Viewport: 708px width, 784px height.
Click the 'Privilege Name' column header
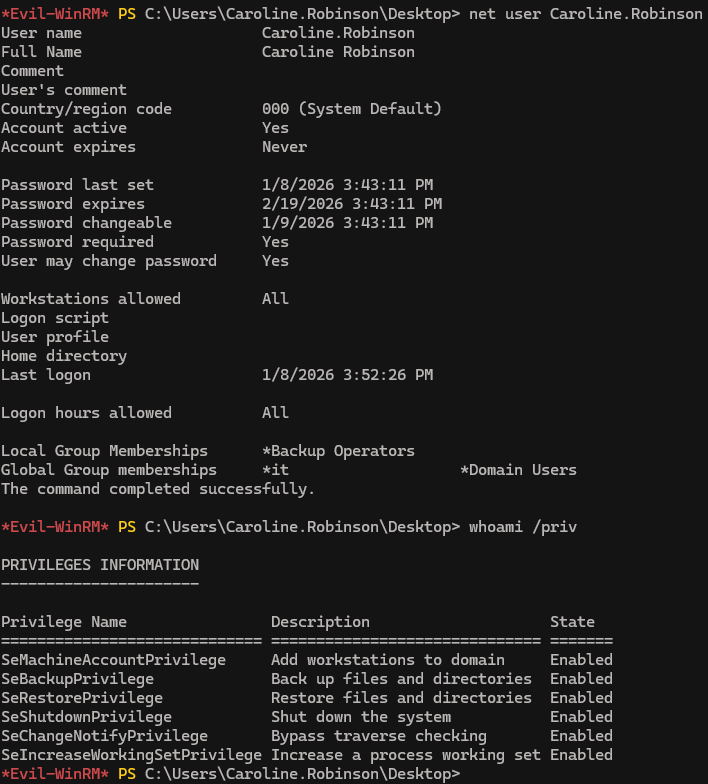pos(64,622)
